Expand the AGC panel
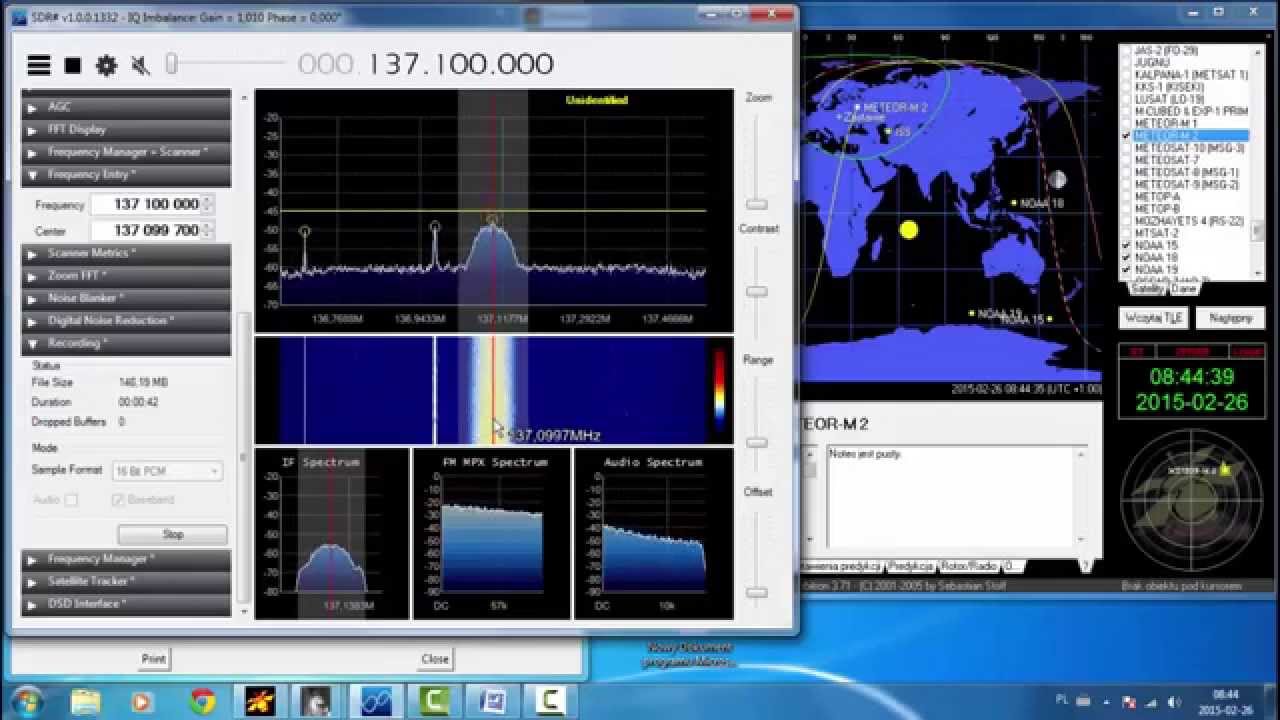This screenshot has width=1280, height=720. pyautogui.click(x=126, y=106)
